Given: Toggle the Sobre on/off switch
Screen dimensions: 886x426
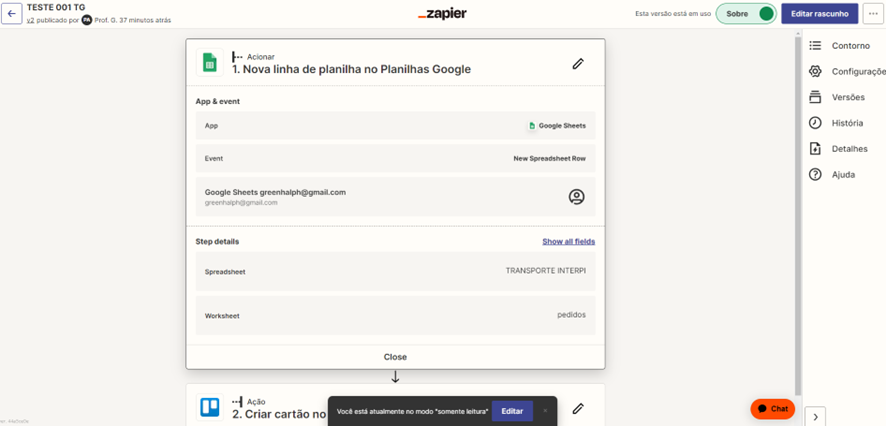Looking at the screenshot, I should tap(765, 14).
